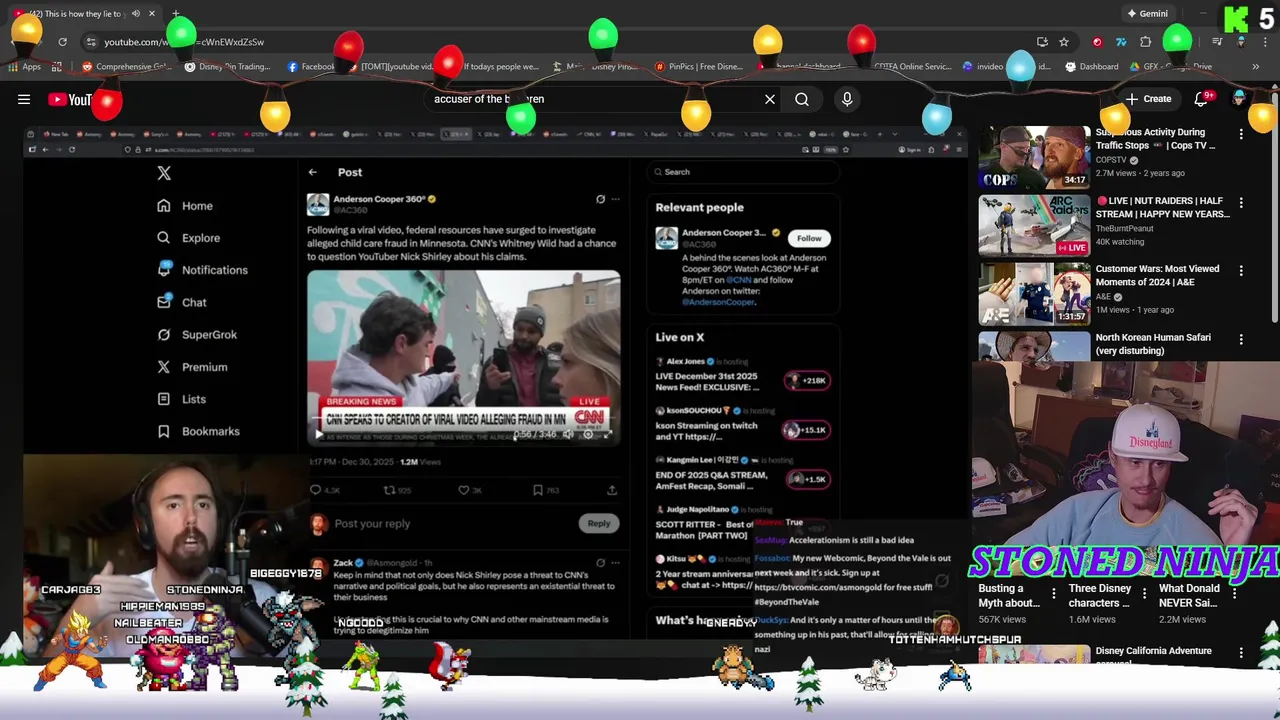Open Customer Wars Most Viewed Moments thumbnail
Viewport: 1280px width, 720px height.
click(1034, 294)
